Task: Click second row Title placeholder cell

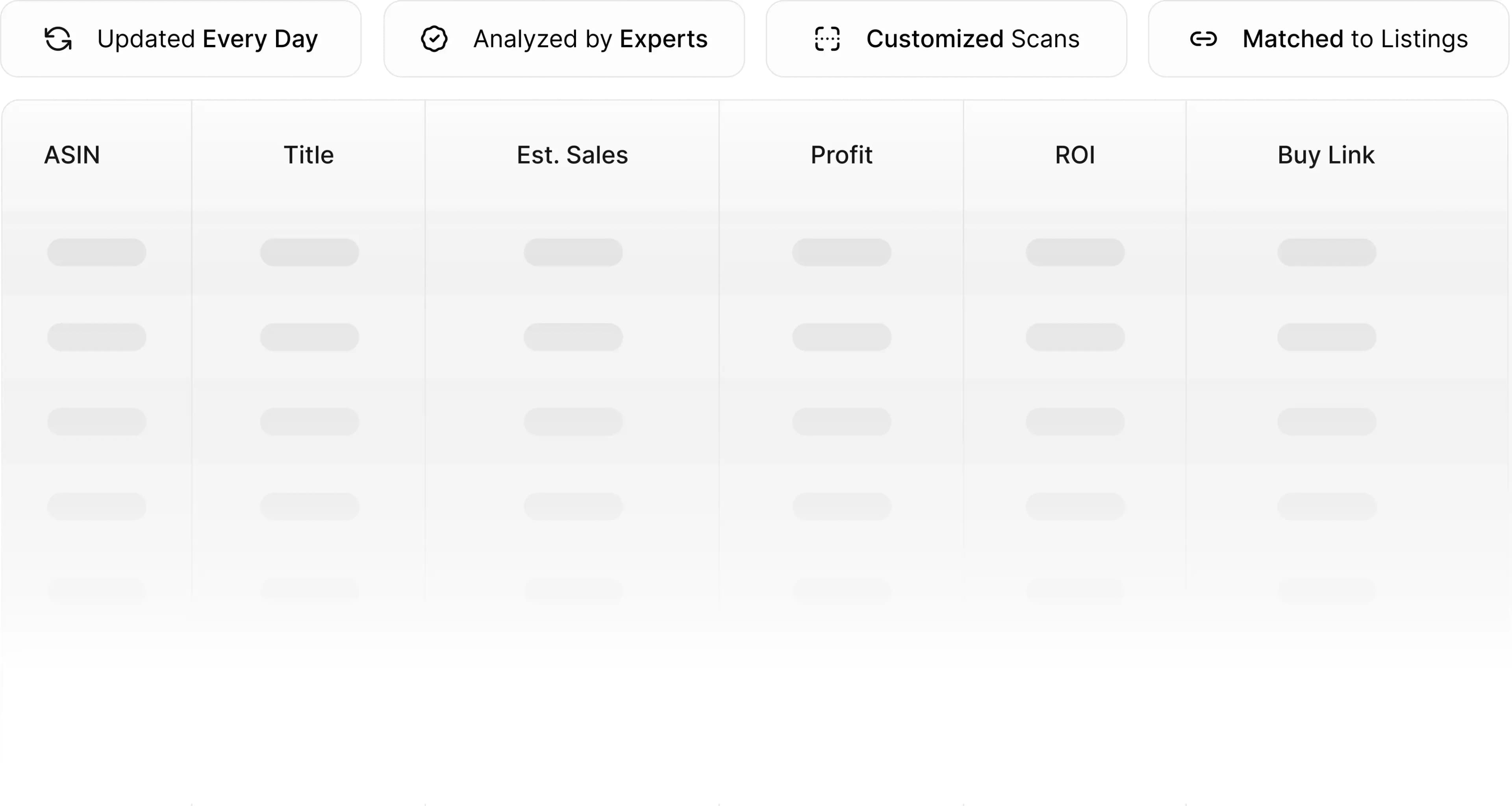Action: (310, 337)
